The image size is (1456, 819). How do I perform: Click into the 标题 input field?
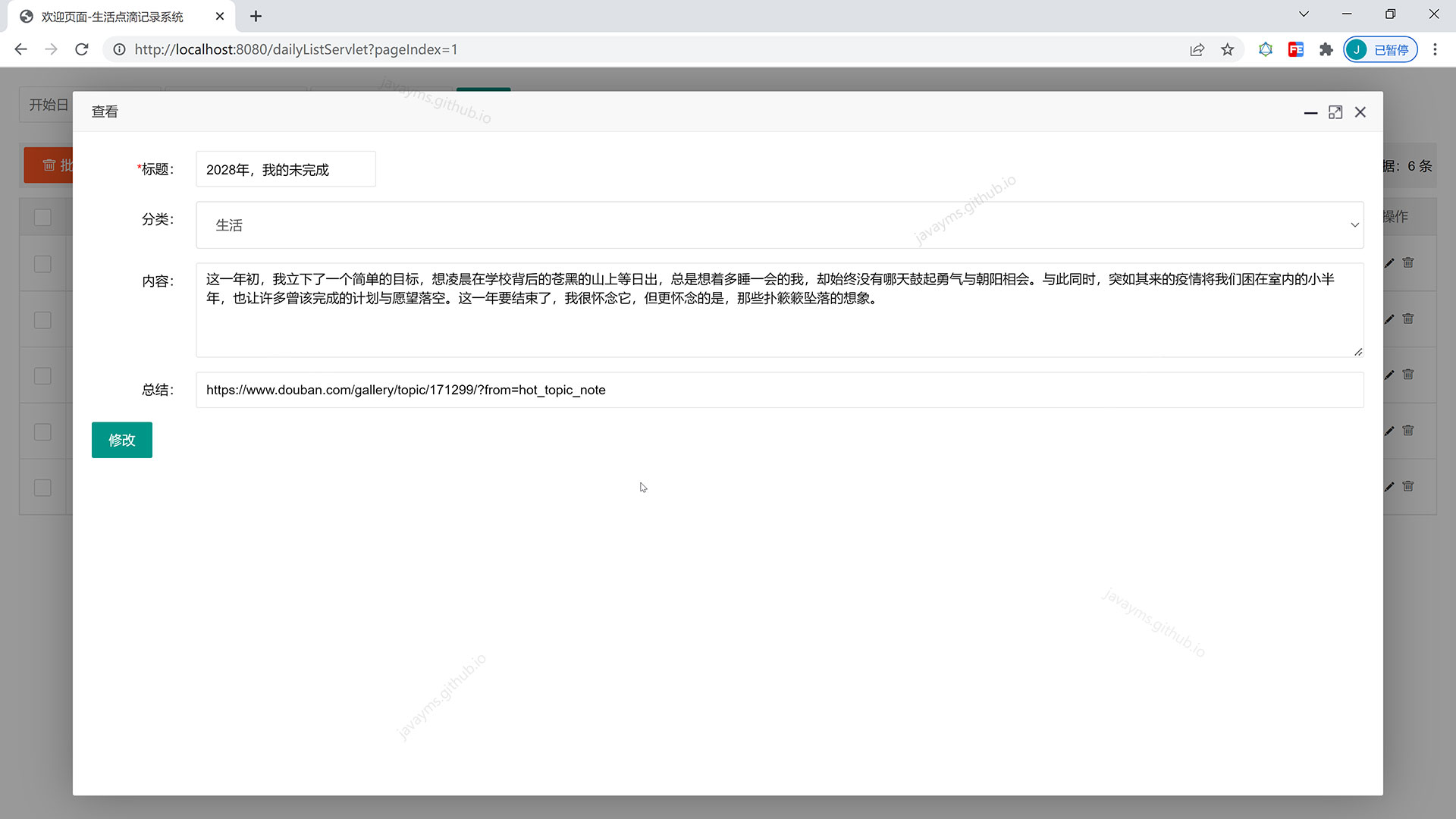click(x=285, y=169)
